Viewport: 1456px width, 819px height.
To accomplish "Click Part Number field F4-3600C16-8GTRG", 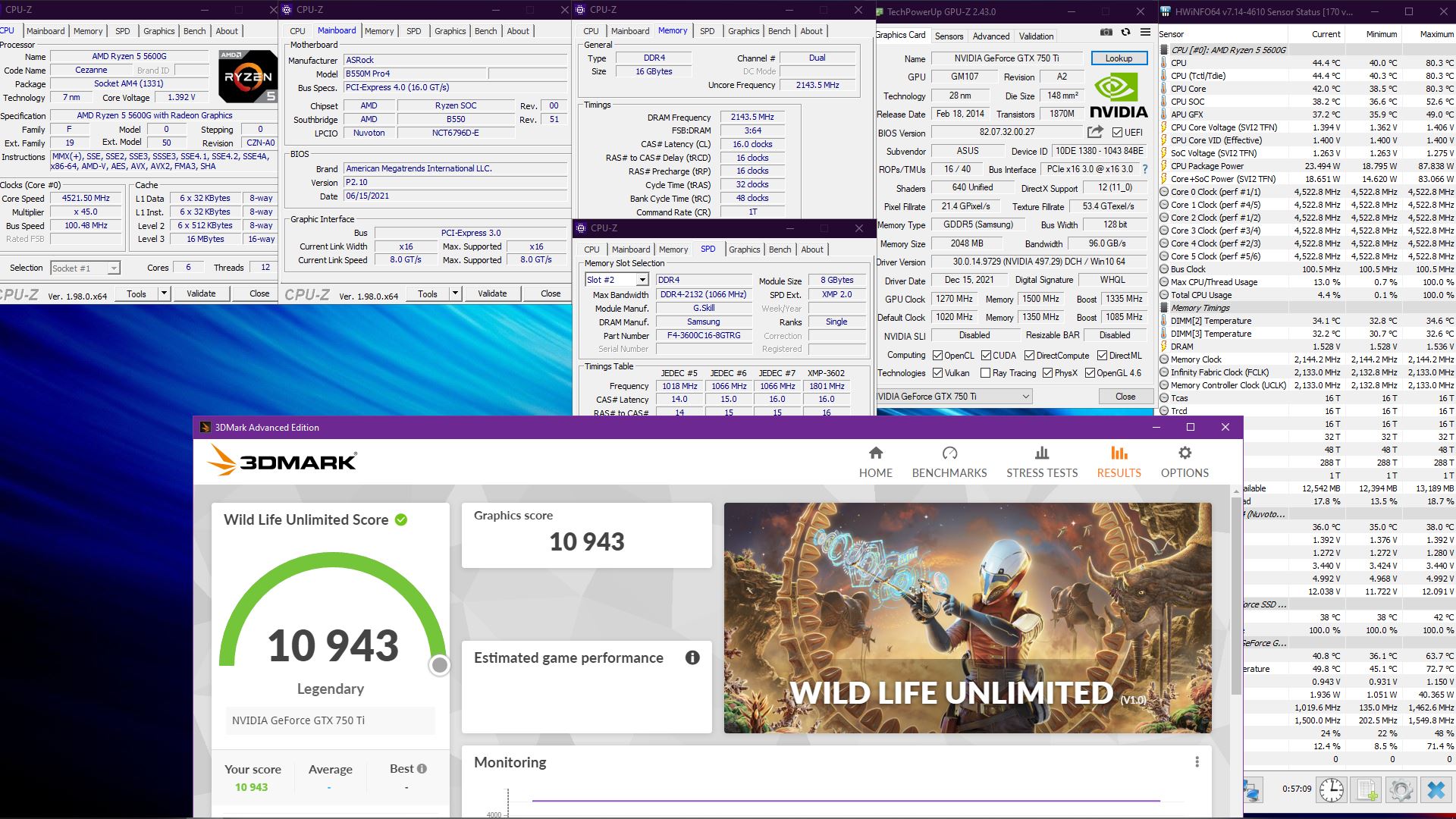I will pyautogui.click(x=703, y=335).
